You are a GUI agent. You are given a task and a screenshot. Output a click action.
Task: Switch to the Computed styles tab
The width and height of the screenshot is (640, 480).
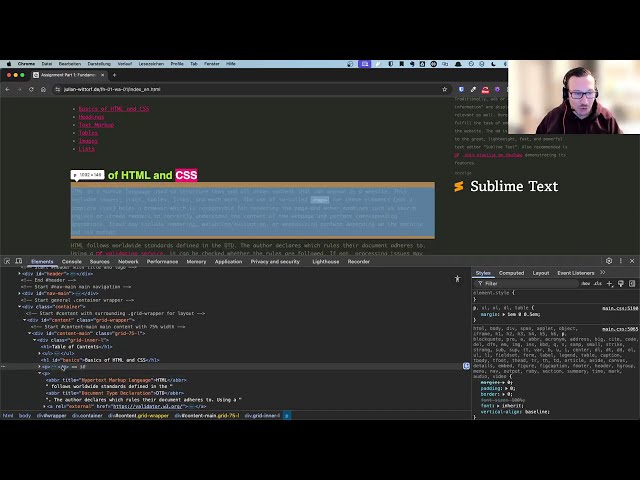511,273
